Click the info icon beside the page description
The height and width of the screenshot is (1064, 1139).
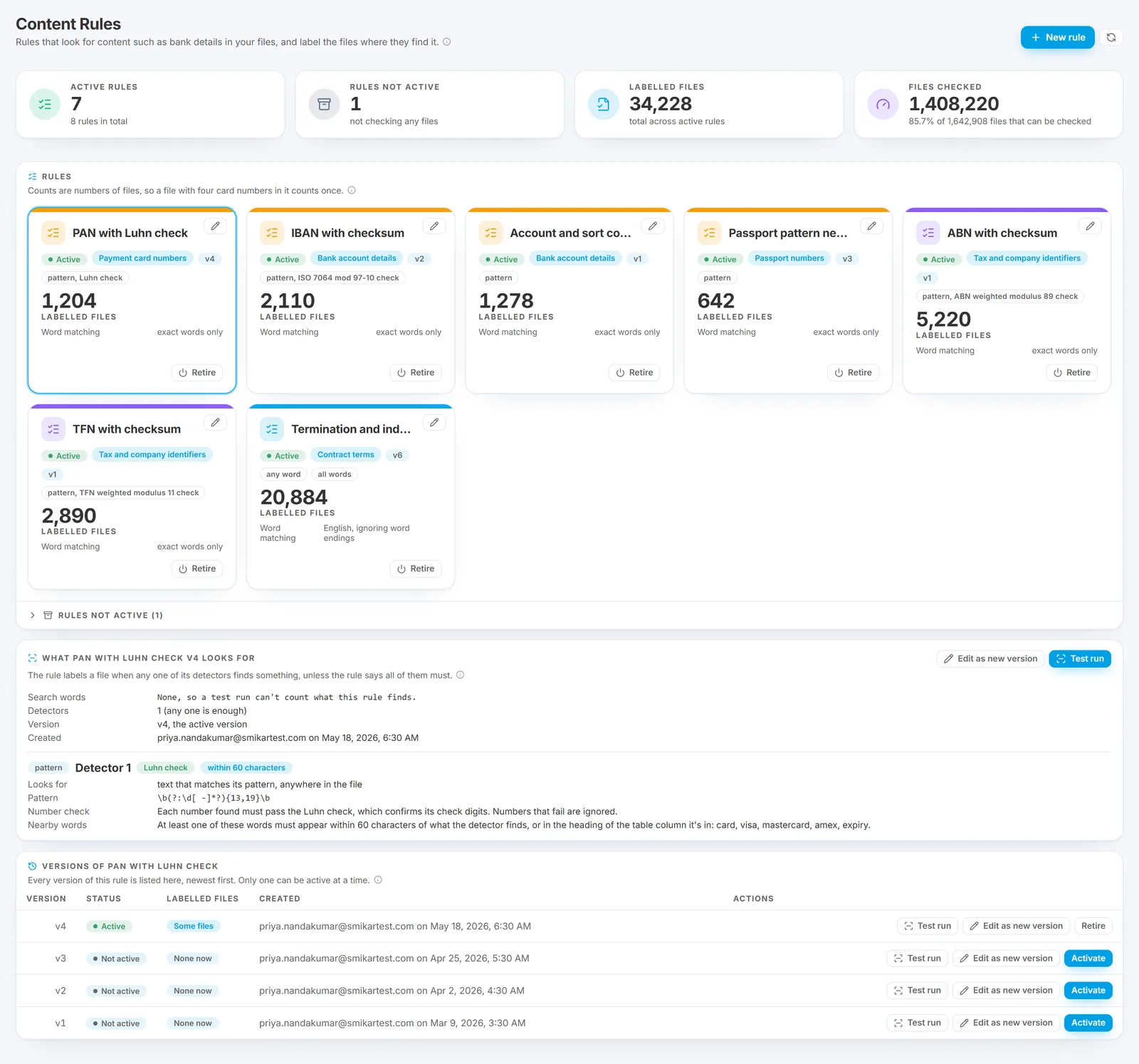[x=447, y=42]
